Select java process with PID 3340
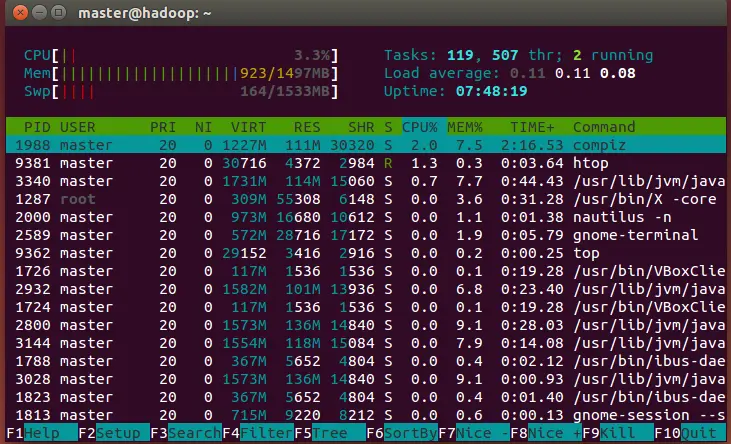Viewport: 731px width, 444px height. pyautogui.click(x=366, y=181)
